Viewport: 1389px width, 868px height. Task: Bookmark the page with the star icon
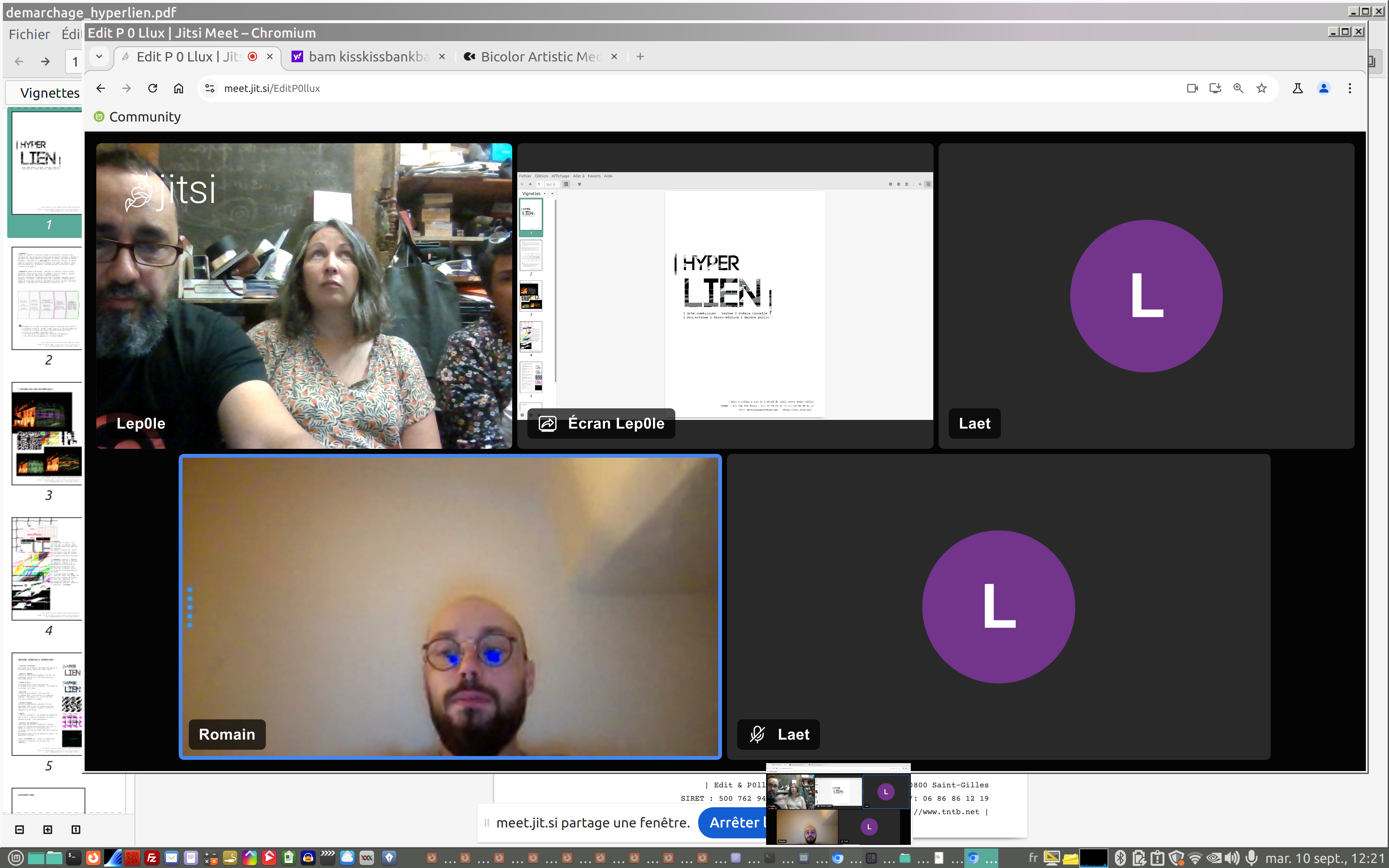[1262, 88]
